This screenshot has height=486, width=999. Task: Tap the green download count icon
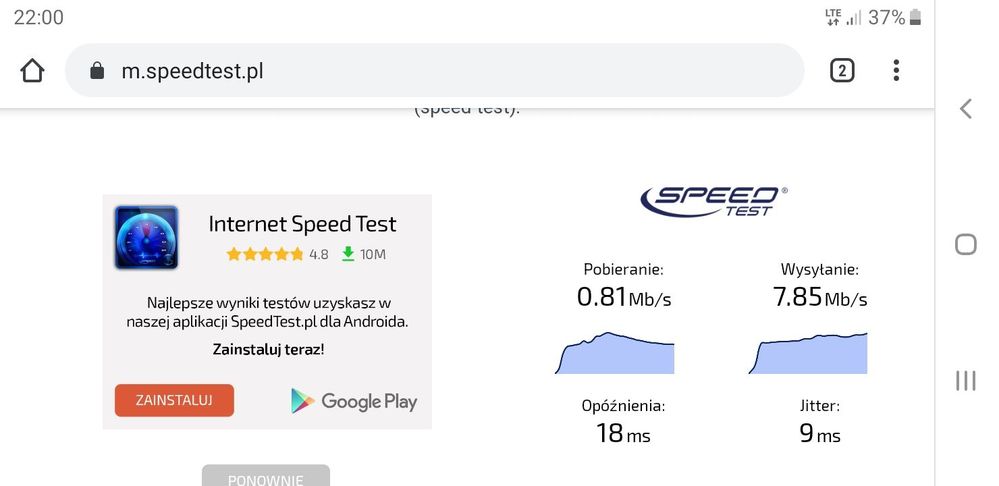coord(348,254)
